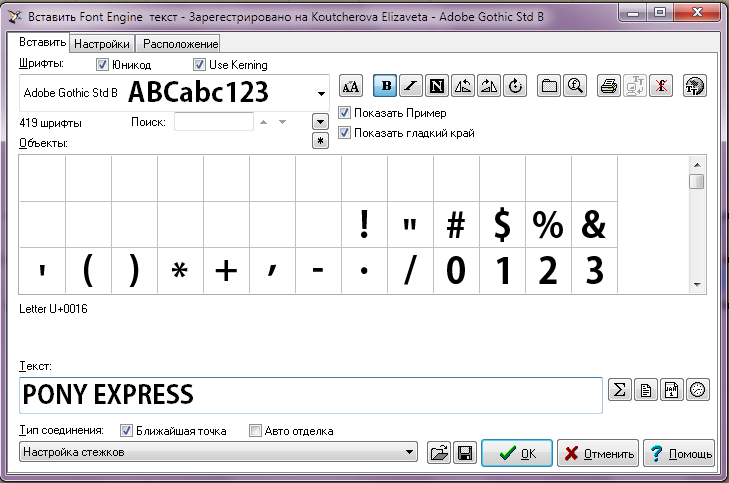Click the open folder icon near OK
729x483 pixels.
pos(438,453)
